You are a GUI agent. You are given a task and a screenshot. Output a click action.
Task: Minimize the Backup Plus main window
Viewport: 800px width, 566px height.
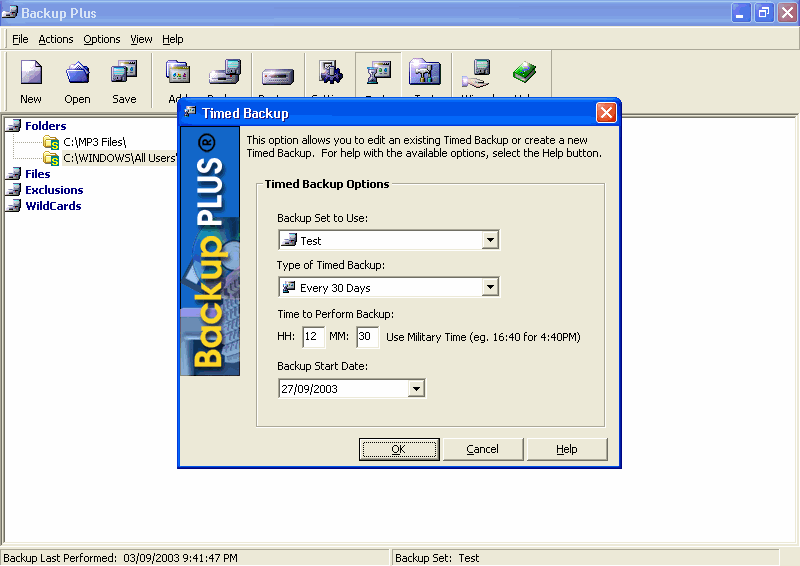741,13
